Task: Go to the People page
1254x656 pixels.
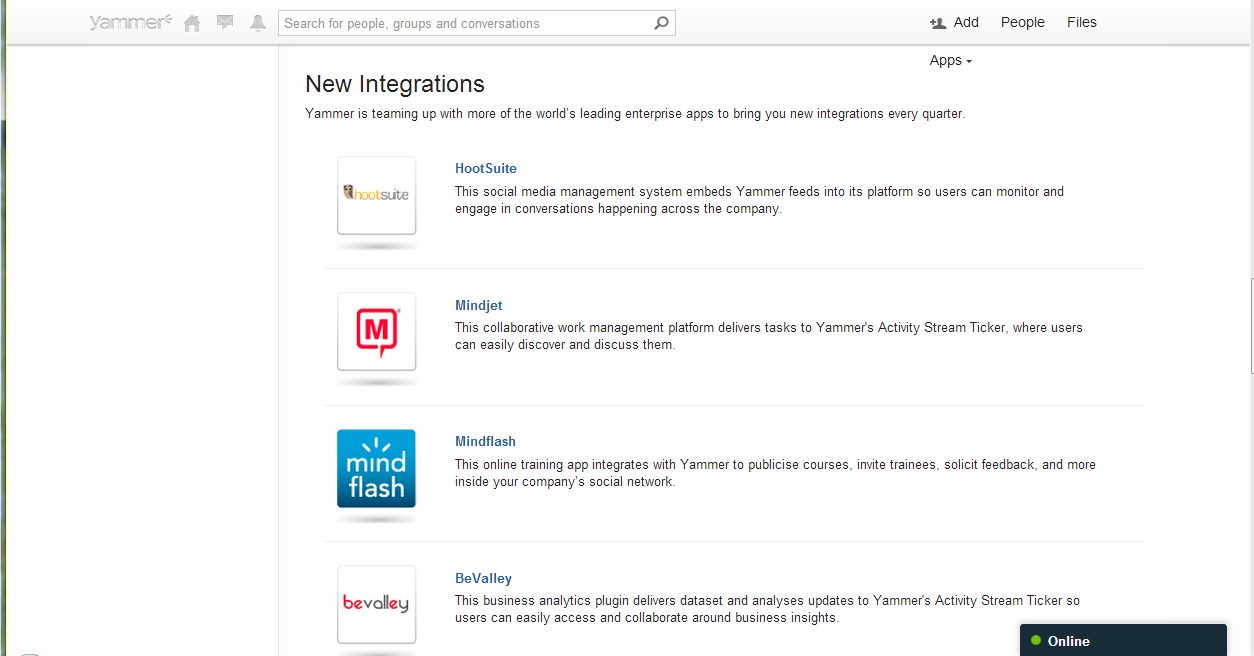Action: [x=1022, y=22]
